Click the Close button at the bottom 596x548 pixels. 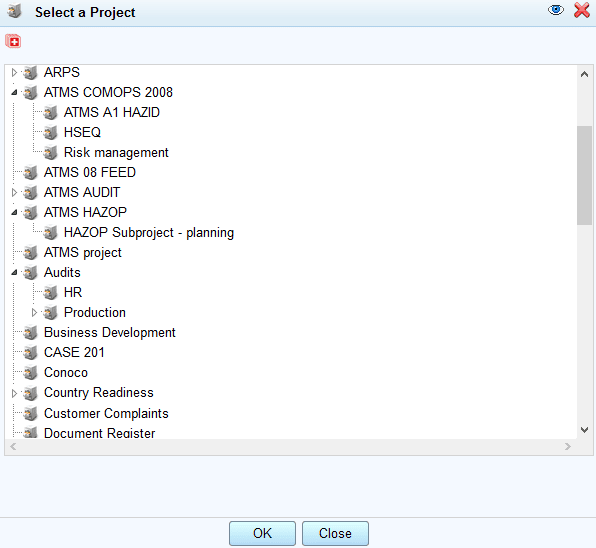pos(335,534)
